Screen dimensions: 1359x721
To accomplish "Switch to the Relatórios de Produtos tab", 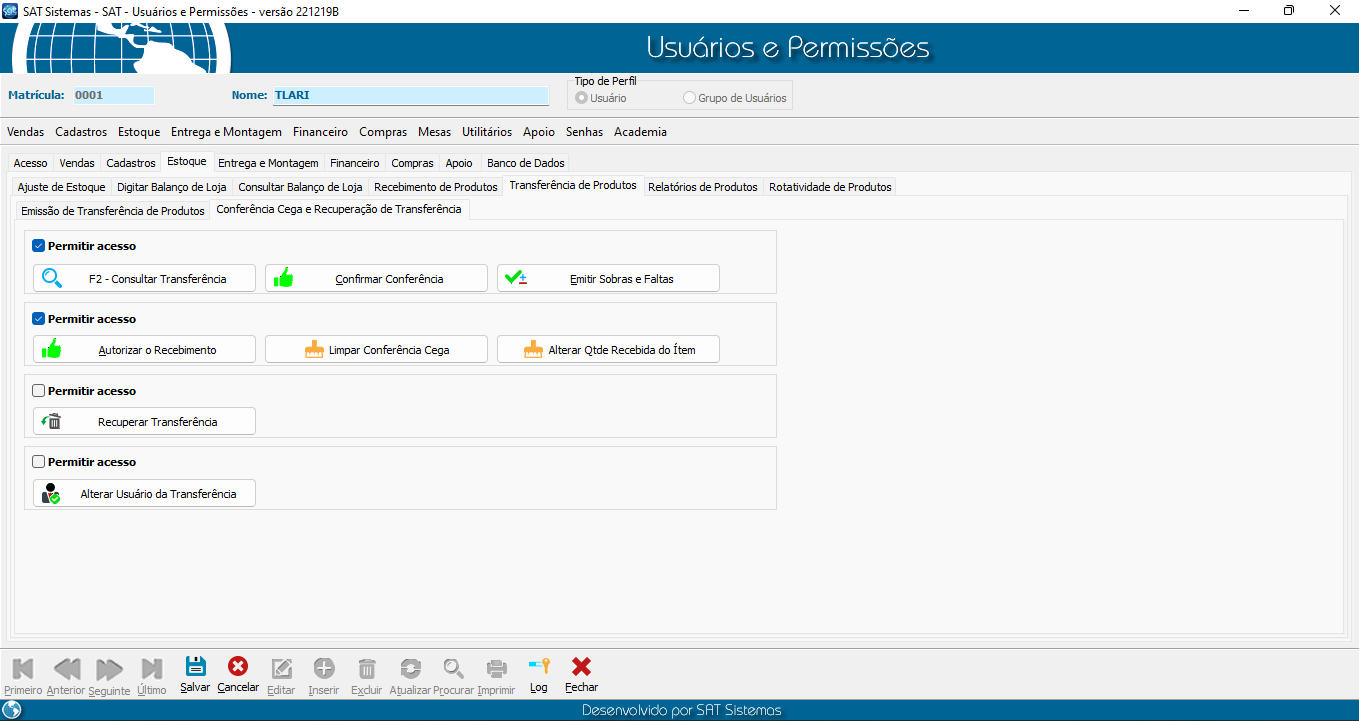I will click(702, 187).
